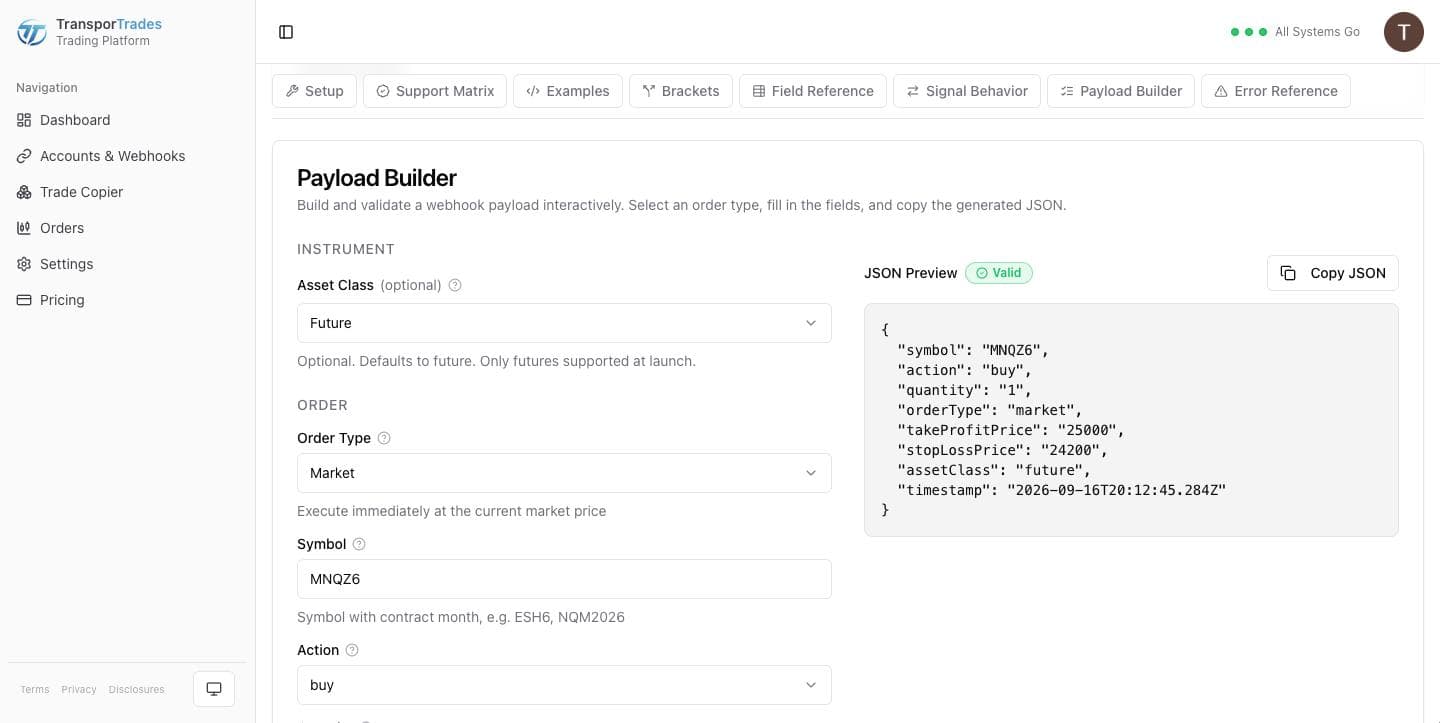This screenshot has height=723, width=1440.
Task: Click the TransporTrades logo icon
Action: click(32, 32)
